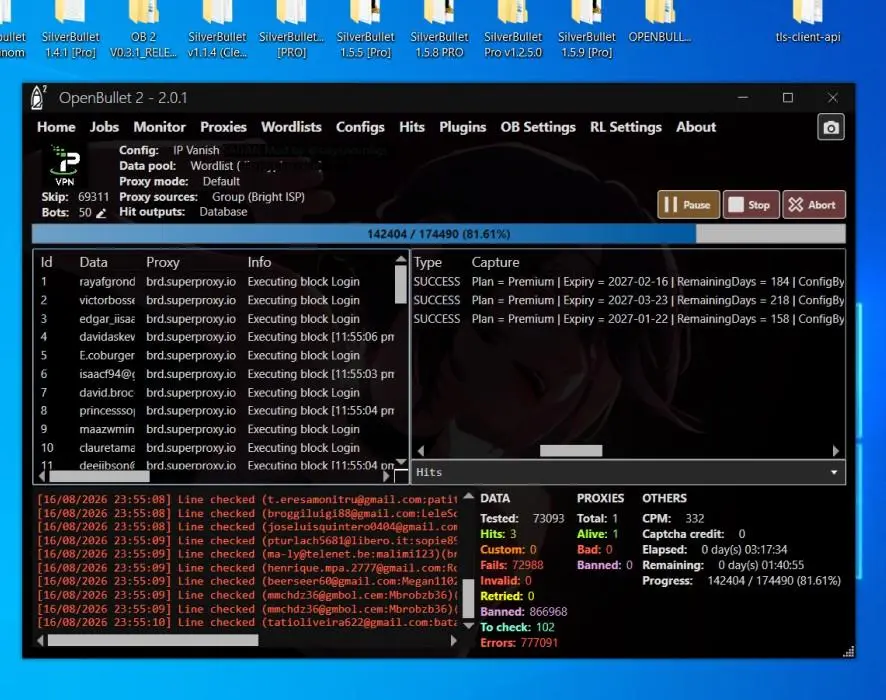The height and width of the screenshot is (700, 886).
Task: Open SilverBullet... [PRO] desktop folder
Action: [x=292, y=31]
